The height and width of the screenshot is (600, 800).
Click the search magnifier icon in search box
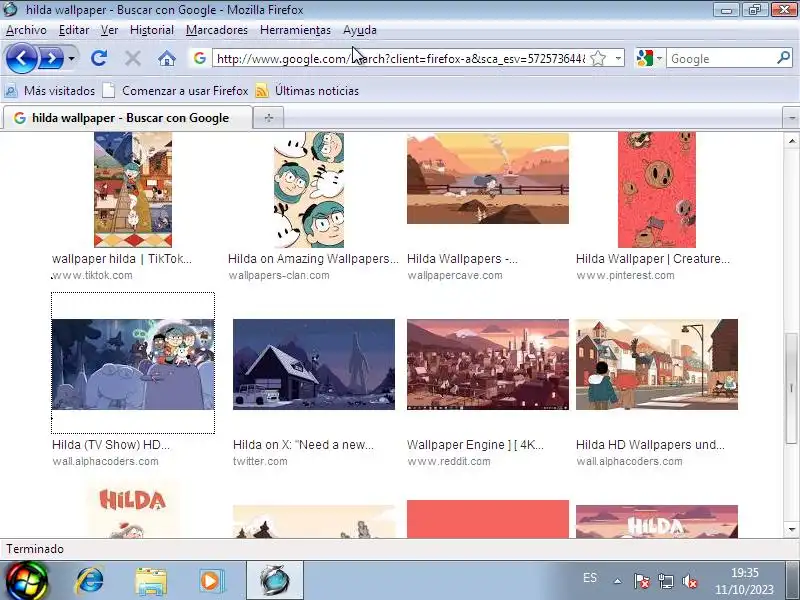click(783, 58)
